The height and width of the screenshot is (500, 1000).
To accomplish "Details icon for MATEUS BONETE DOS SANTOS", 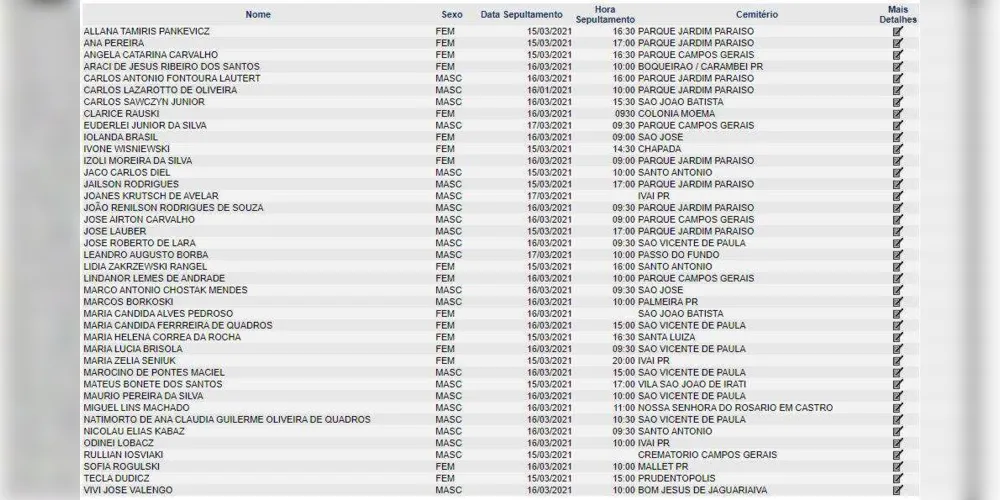I will [898, 385].
